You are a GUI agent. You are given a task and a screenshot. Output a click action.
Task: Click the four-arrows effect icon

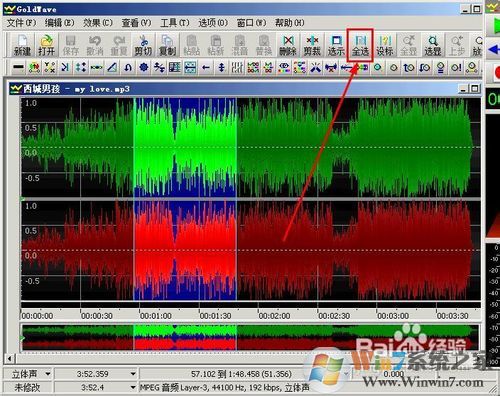coord(81,67)
